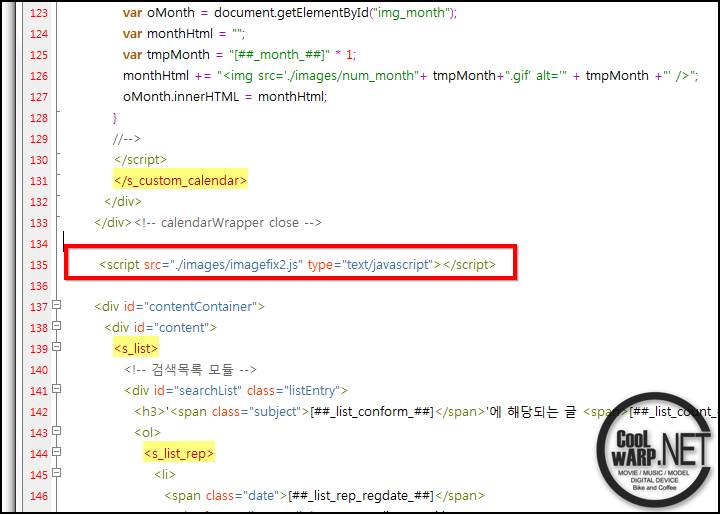Click the </div> tag on line 132
The height and width of the screenshot is (514, 720).
pos(123,202)
